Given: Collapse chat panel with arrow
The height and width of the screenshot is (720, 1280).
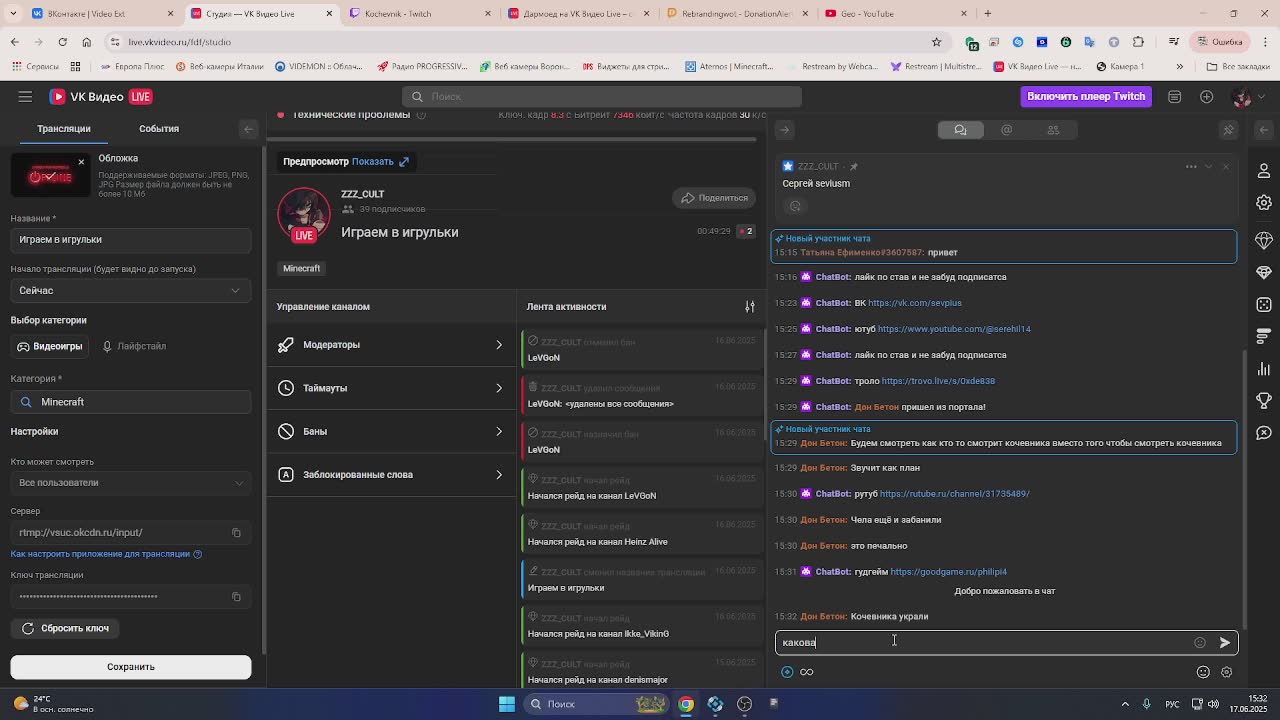Looking at the screenshot, I should (785, 129).
